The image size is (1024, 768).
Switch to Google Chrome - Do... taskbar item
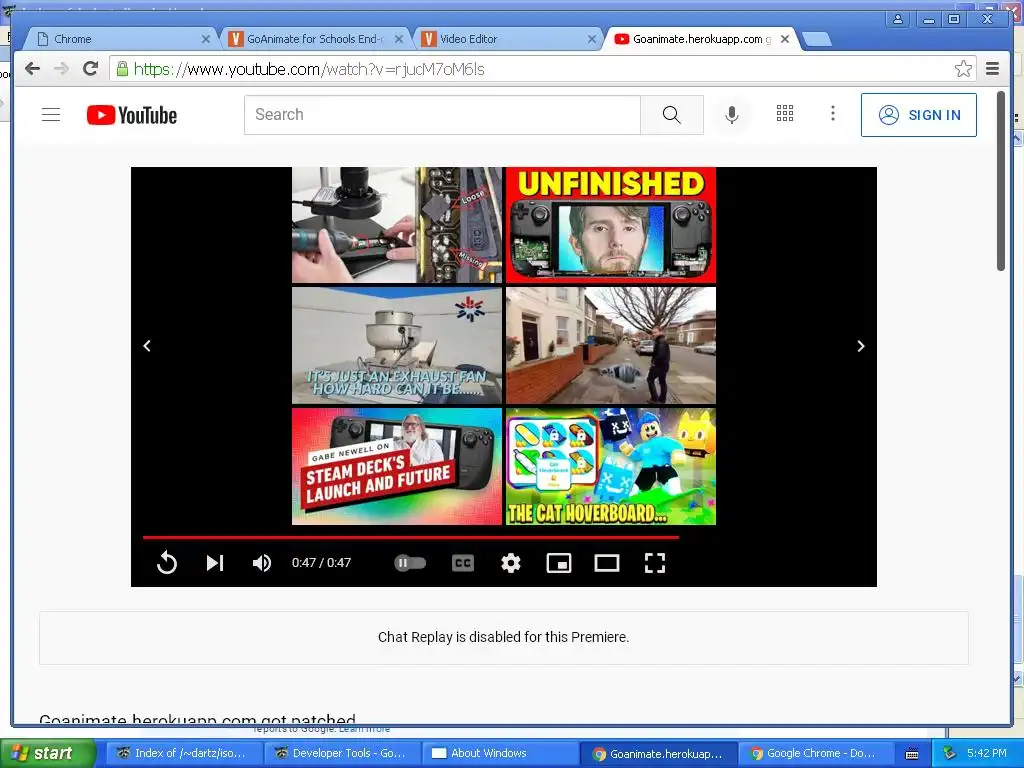(x=814, y=753)
